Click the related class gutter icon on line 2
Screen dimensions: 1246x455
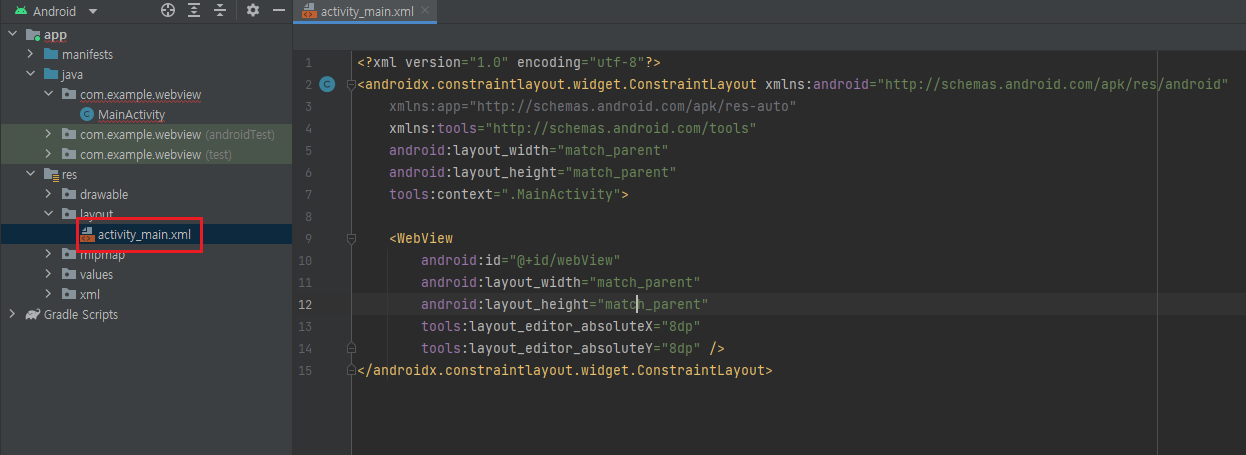326,84
